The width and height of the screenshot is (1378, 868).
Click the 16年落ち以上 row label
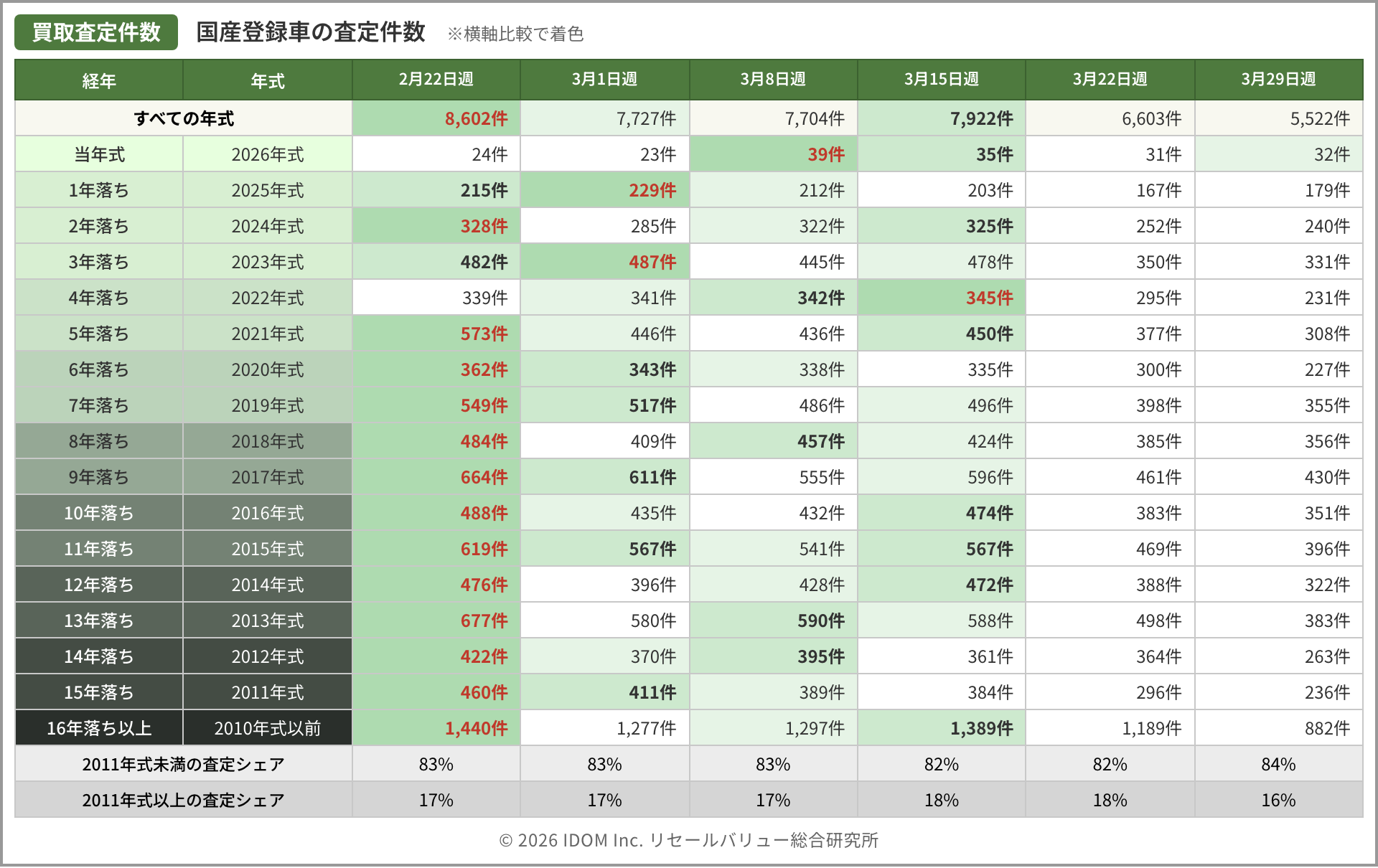pyautogui.click(x=99, y=728)
